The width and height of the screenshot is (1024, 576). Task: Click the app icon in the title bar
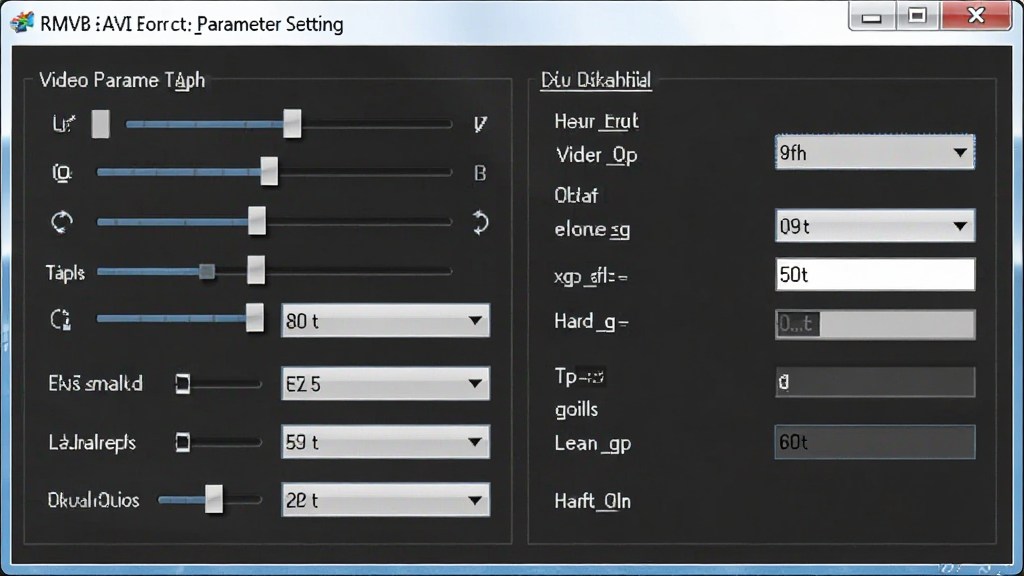click(x=22, y=23)
